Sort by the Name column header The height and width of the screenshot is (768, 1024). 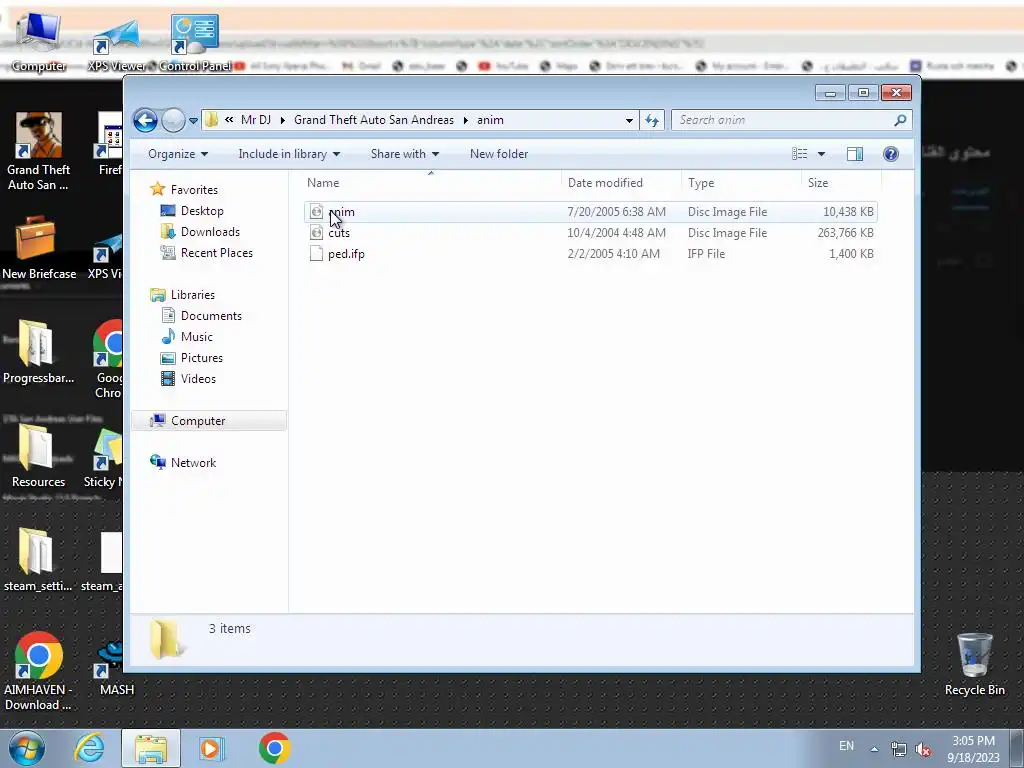[x=431, y=183]
